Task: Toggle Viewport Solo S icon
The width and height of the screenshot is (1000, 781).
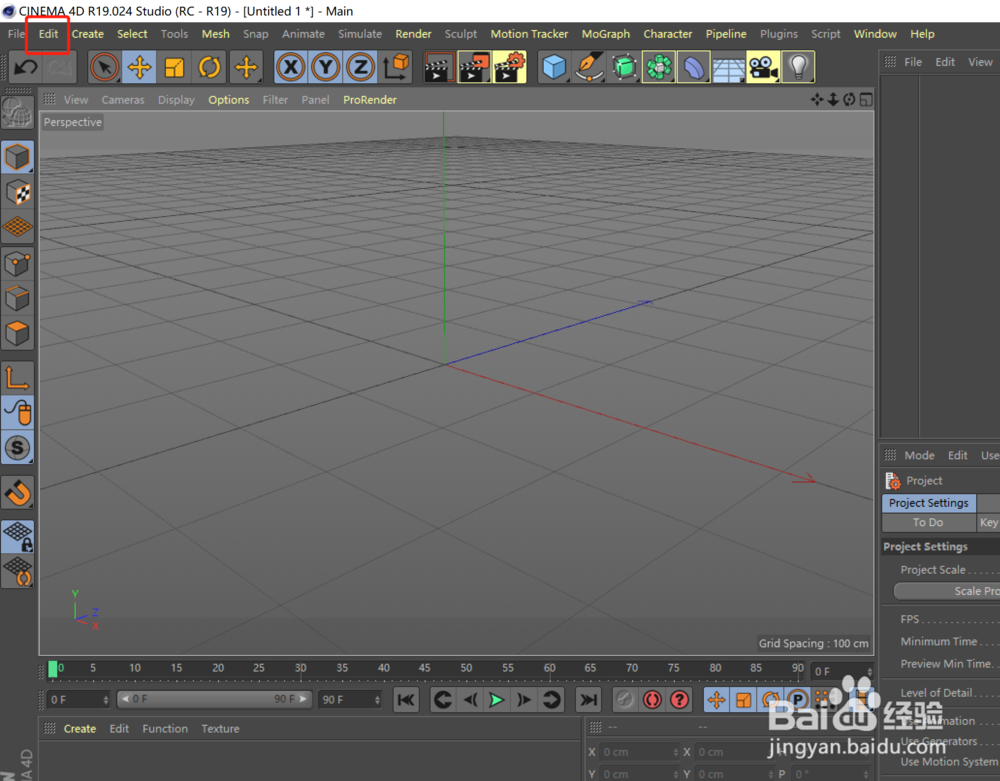Action: tap(17, 448)
